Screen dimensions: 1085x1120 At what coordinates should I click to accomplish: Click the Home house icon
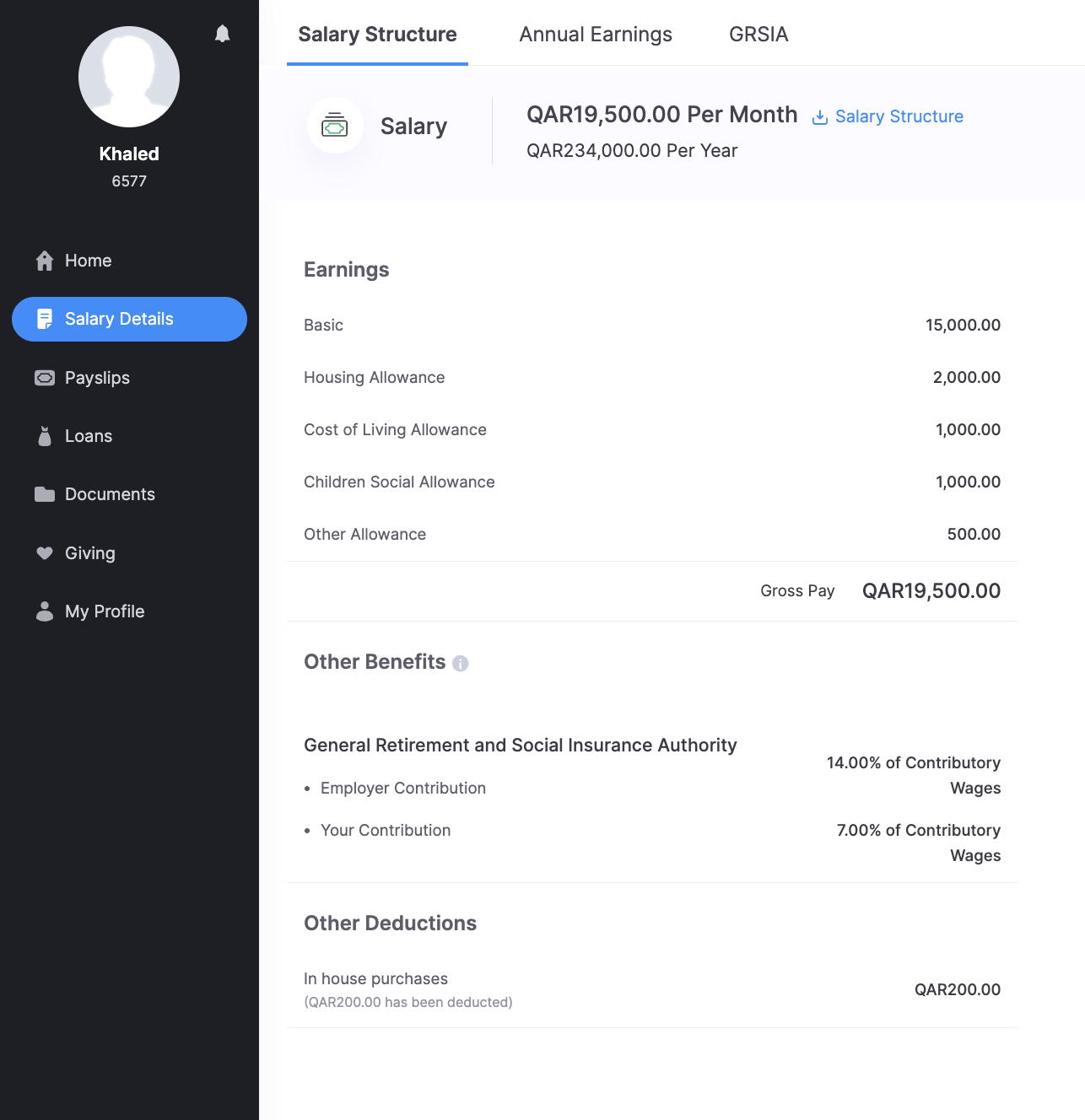45,261
